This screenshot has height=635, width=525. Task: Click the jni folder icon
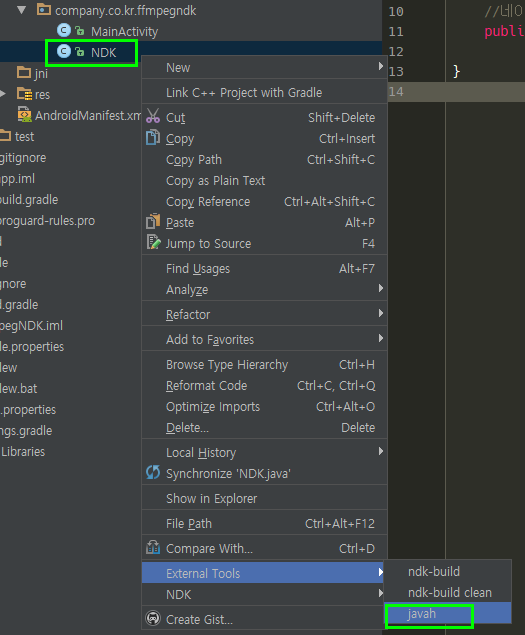tap(24, 72)
